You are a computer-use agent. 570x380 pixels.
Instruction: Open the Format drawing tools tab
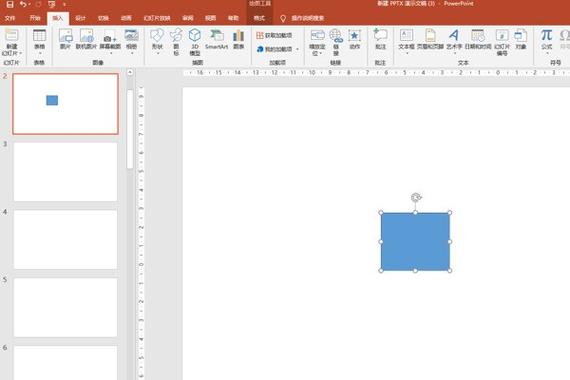259,18
